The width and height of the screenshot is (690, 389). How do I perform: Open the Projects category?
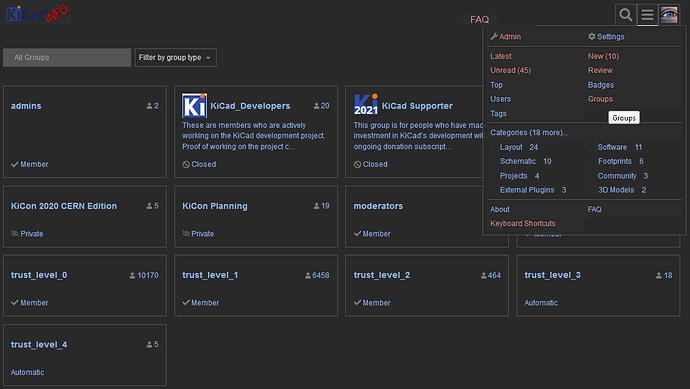[x=514, y=176]
